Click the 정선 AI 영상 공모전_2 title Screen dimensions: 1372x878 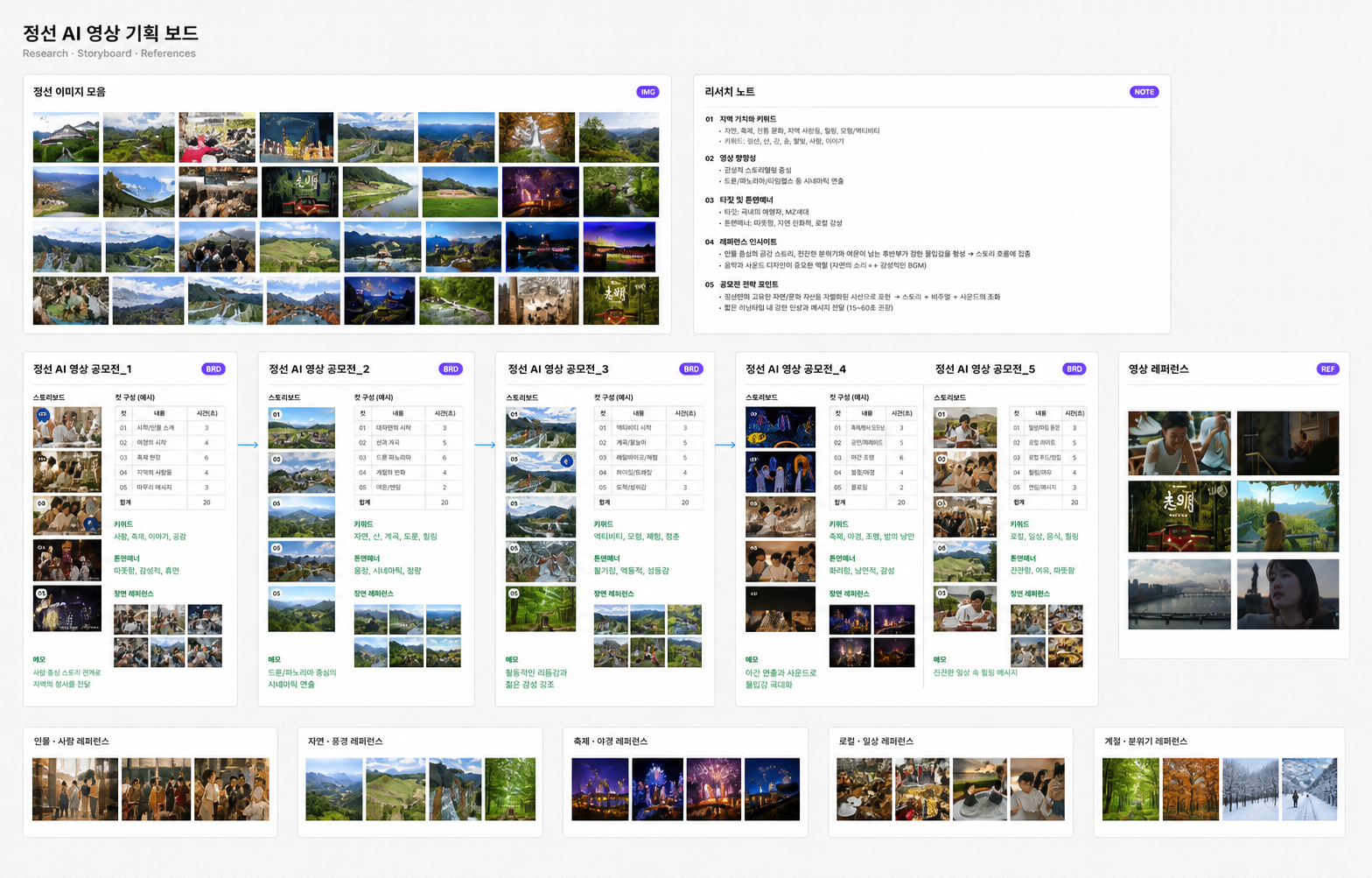pos(319,369)
